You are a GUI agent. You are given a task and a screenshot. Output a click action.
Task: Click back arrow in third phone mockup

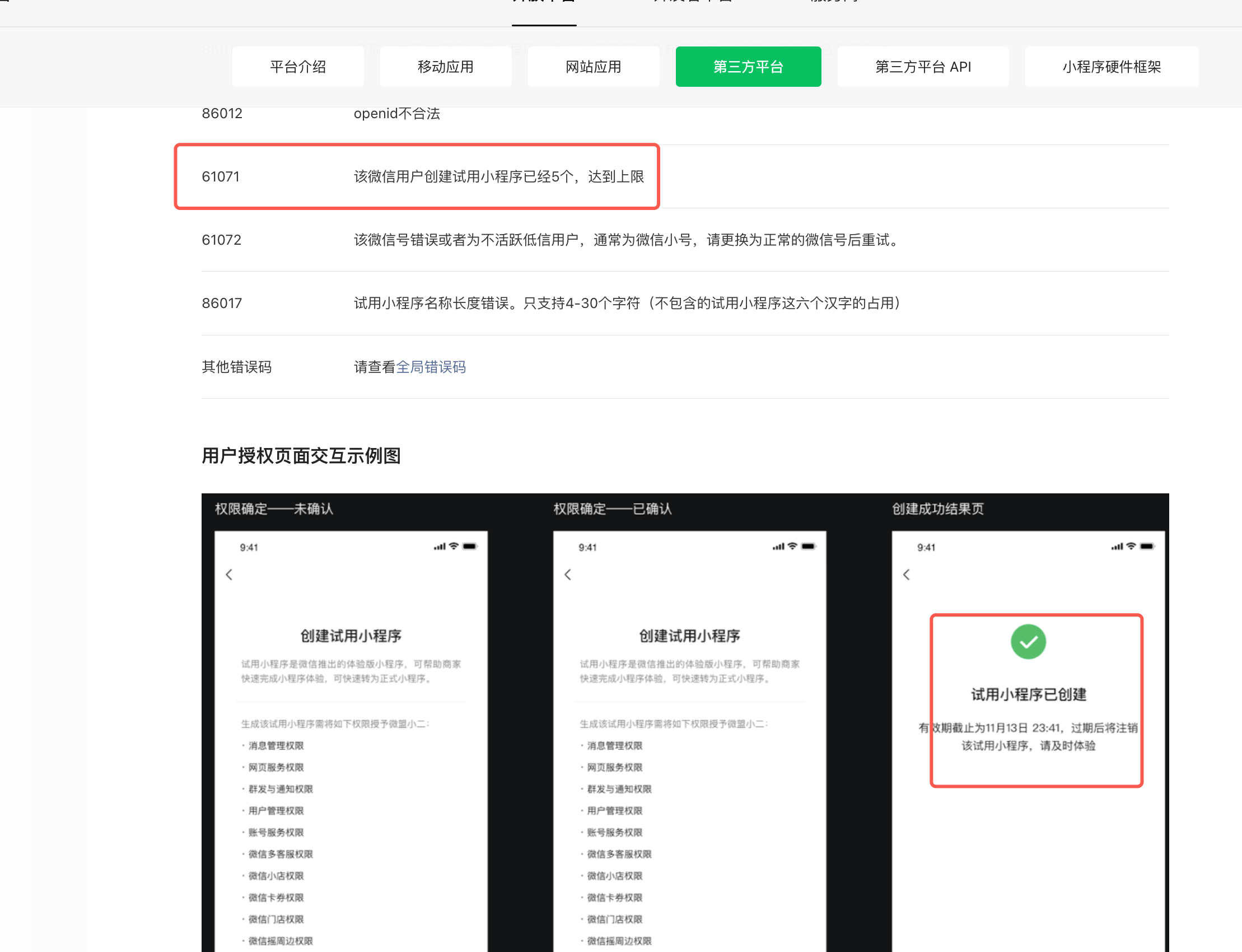907,575
